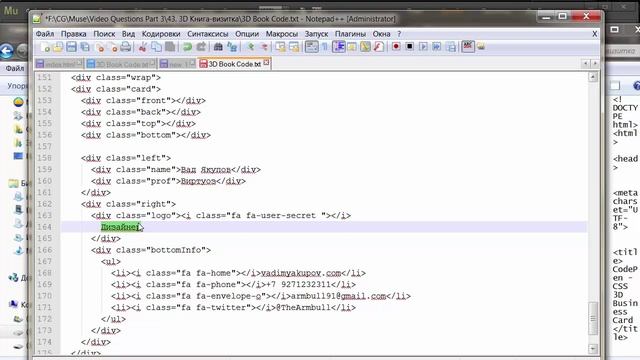Open the Запуск menu
Image resolution: width=640 pixels, height=360 pixels.
[x=316, y=34]
